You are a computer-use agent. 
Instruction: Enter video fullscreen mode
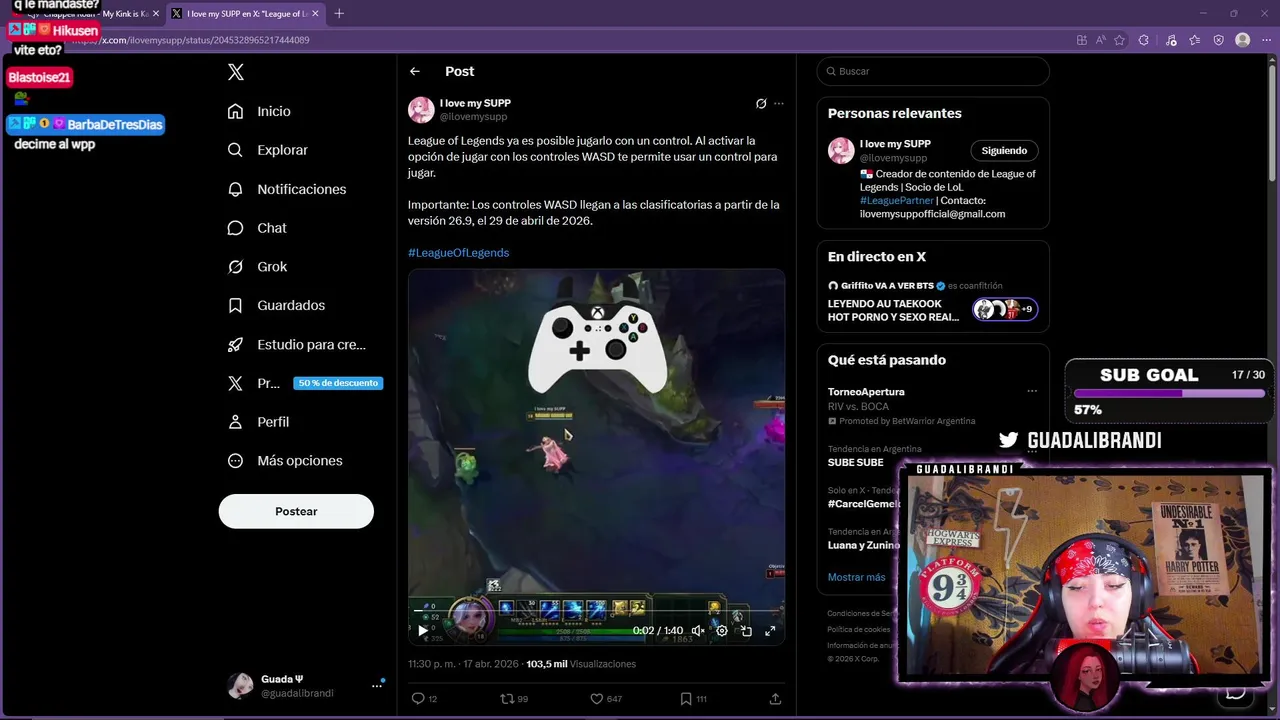[x=770, y=631]
